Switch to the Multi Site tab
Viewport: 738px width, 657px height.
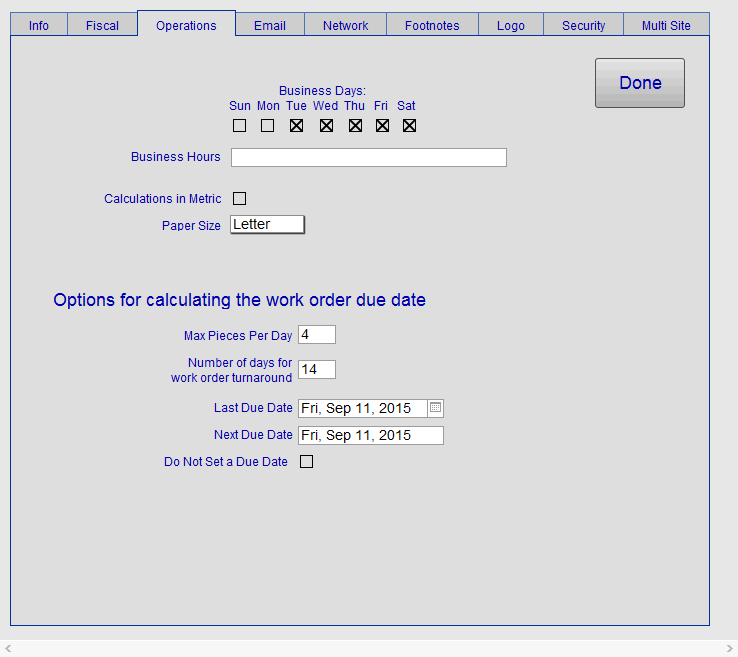[x=666, y=25]
